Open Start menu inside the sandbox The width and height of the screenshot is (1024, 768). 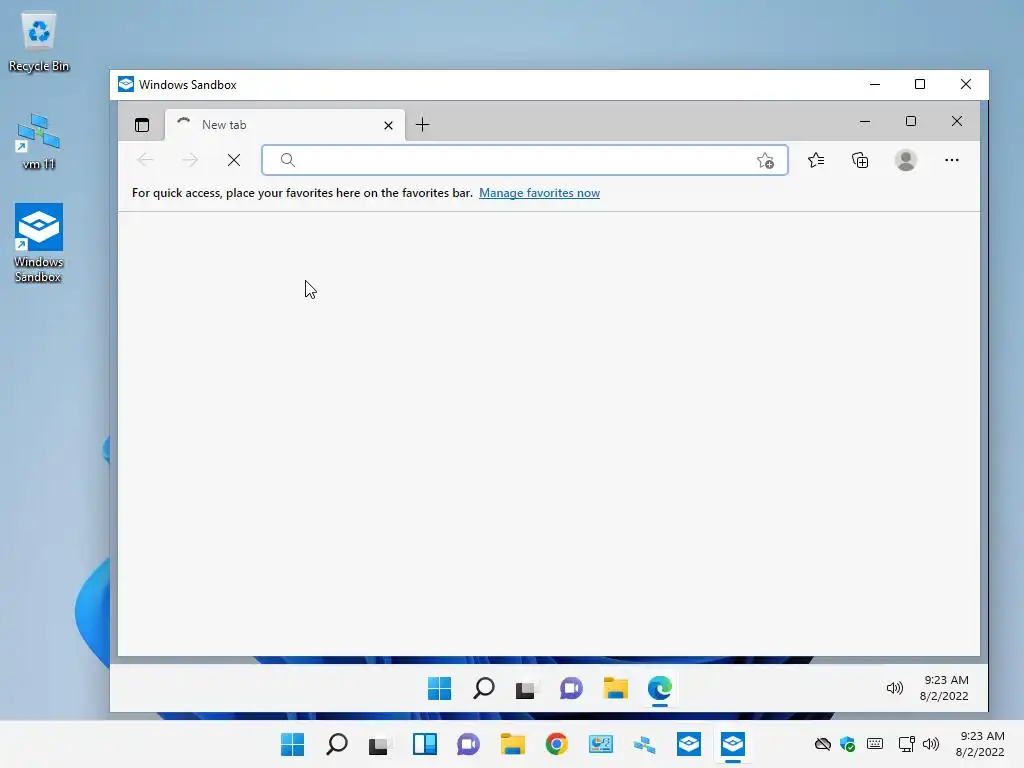point(440,688)
